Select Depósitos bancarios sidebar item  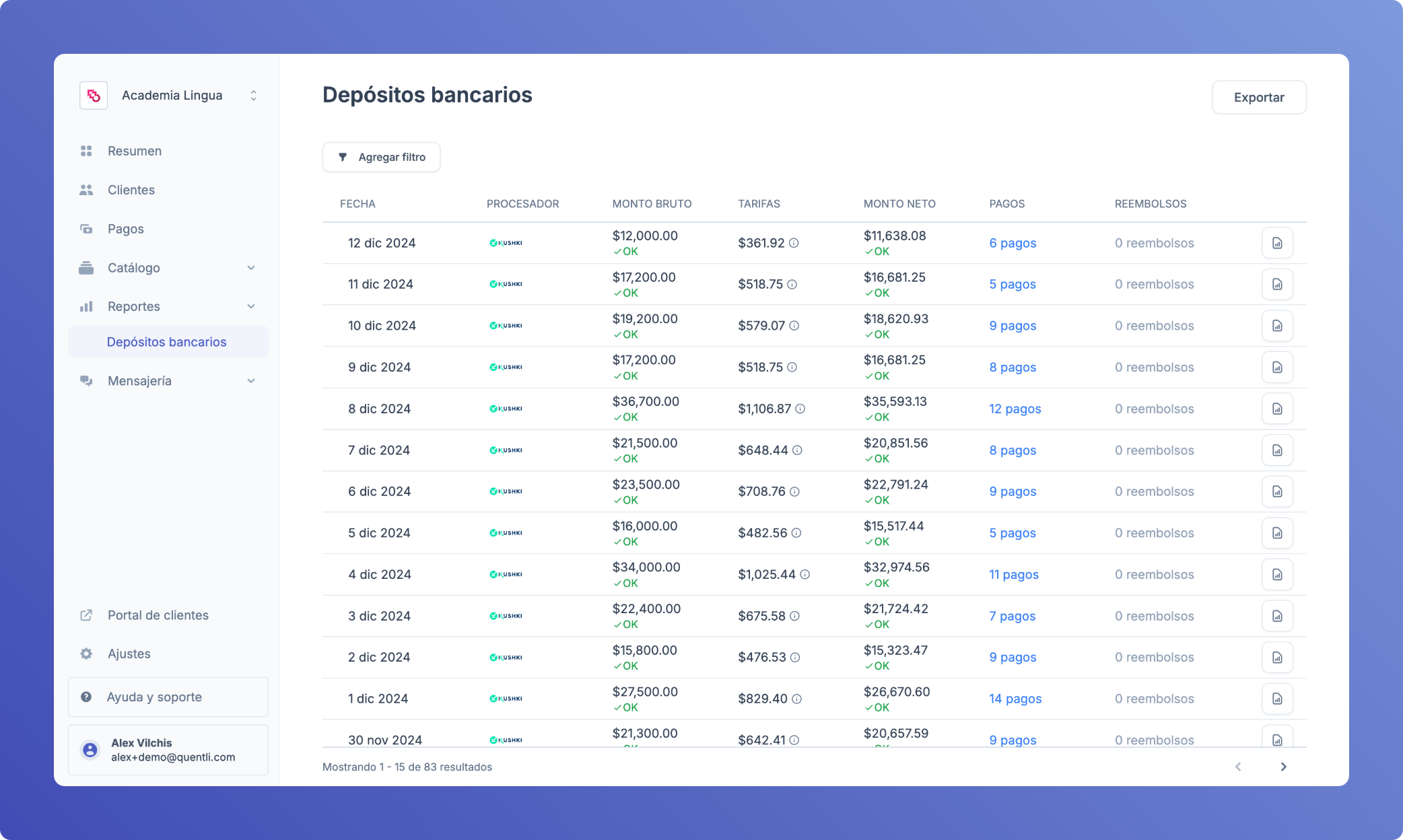tap(166, 342)
